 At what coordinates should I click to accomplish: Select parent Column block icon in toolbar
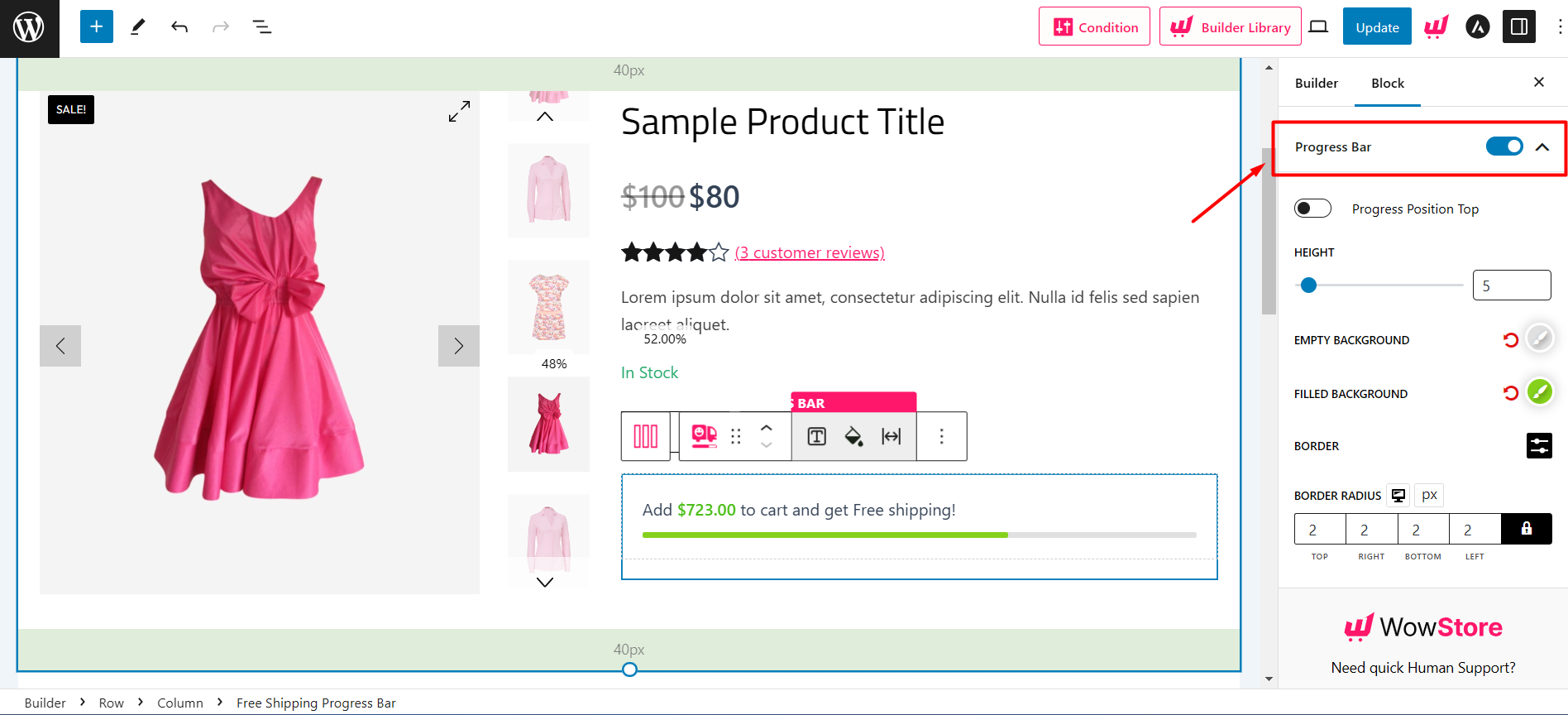click(x=646, y=436)
